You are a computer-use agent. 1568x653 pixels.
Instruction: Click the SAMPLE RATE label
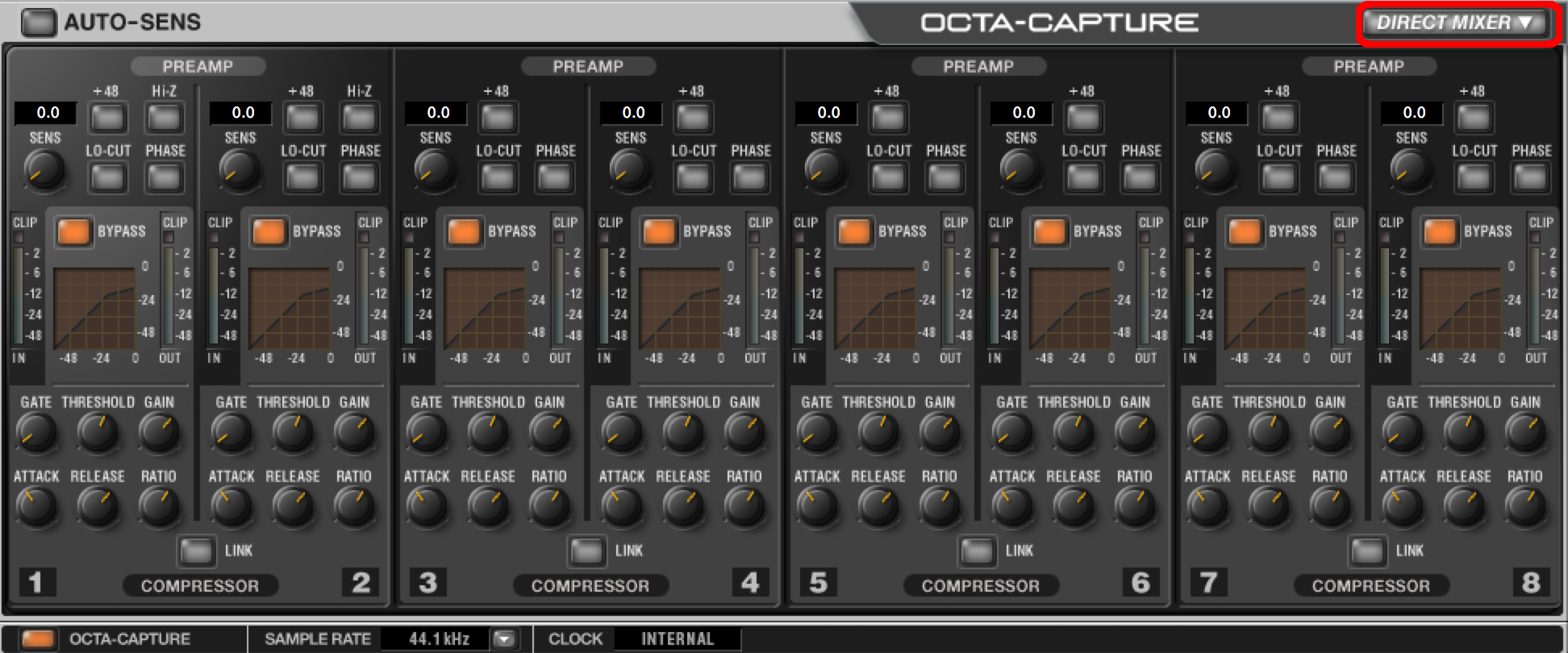(x=318, y=639)
